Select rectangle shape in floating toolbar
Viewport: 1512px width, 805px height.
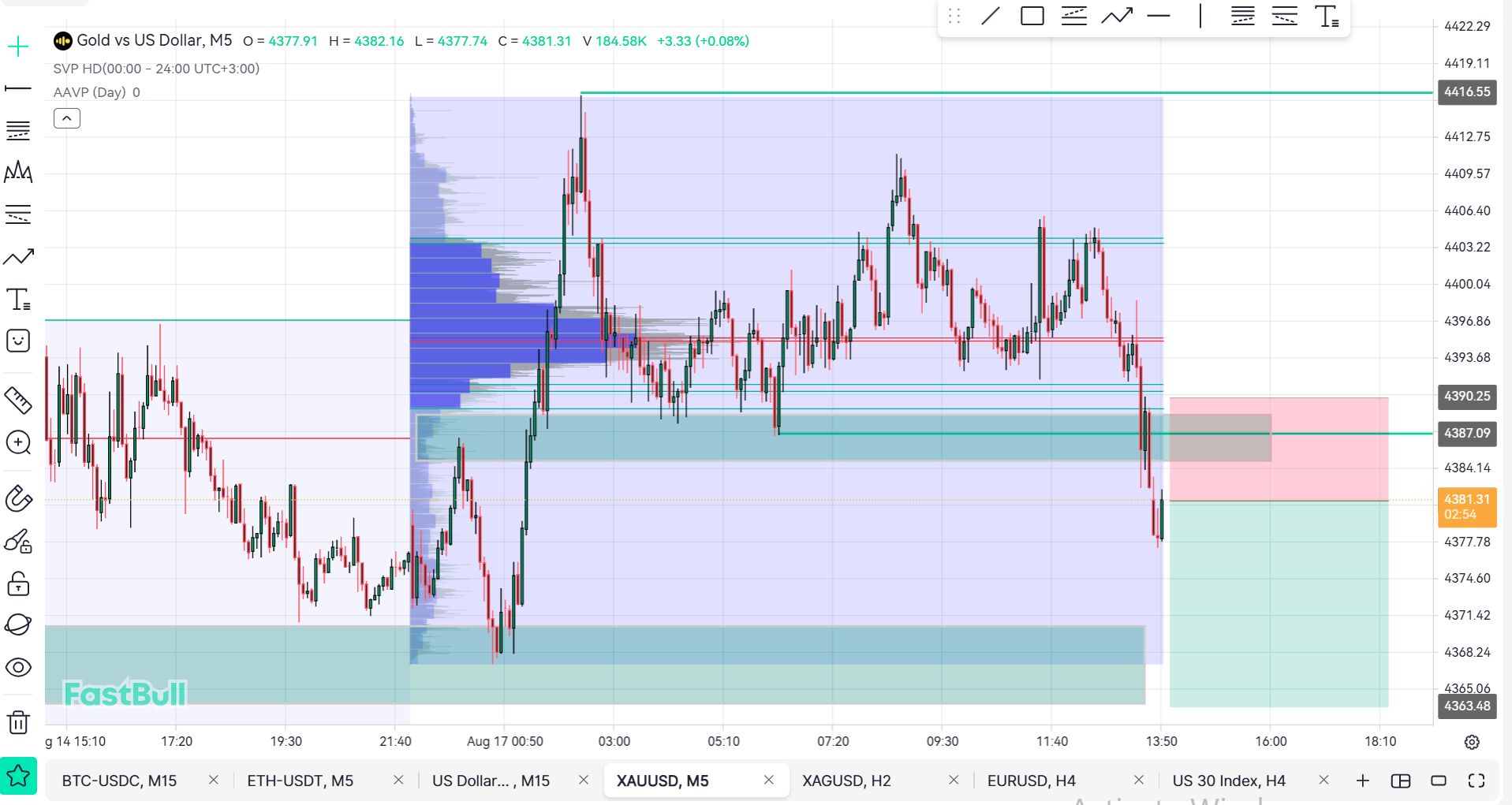click(1032, 16)
